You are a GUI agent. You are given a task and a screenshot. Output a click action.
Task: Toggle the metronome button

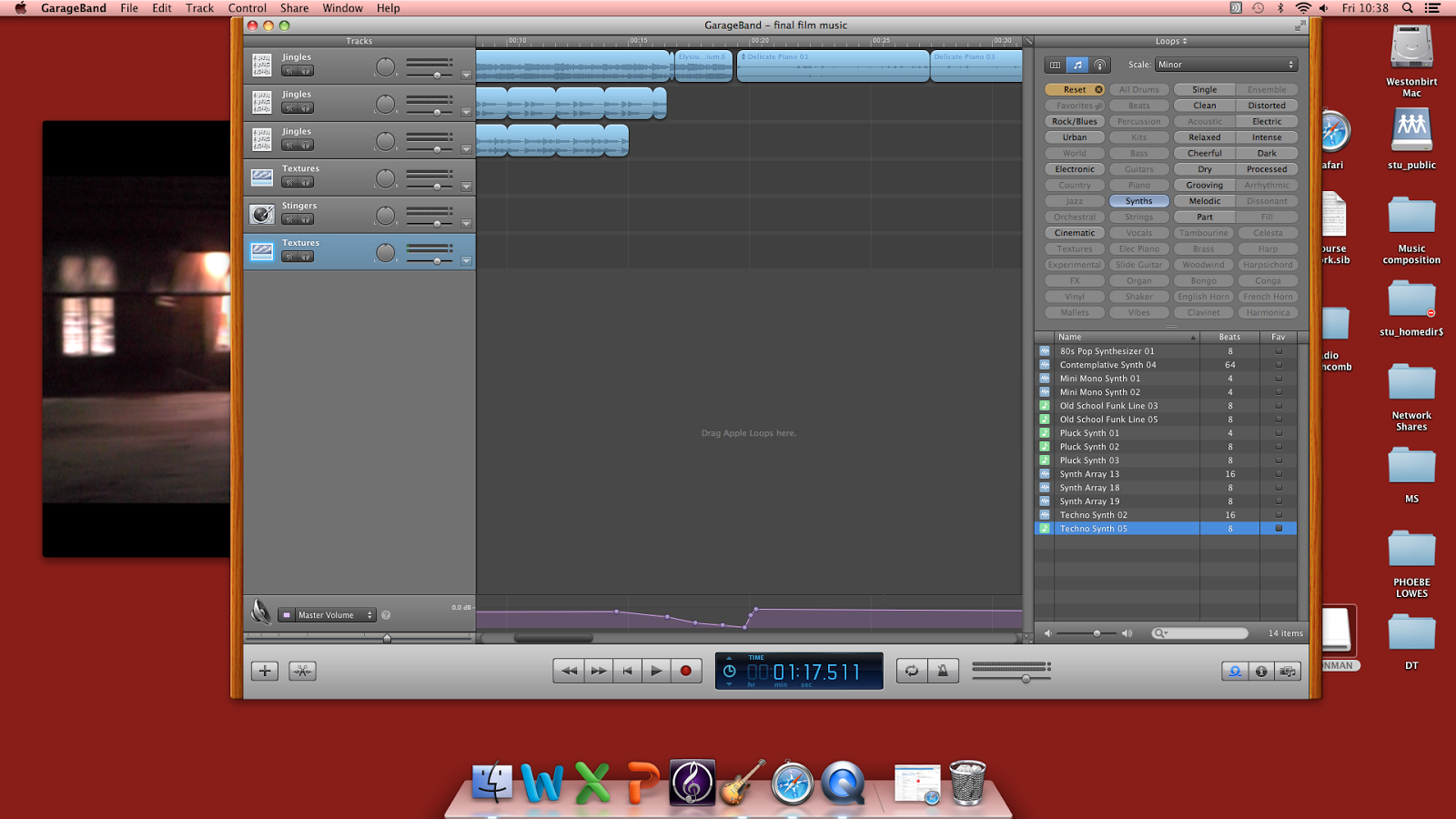[943, 671]
